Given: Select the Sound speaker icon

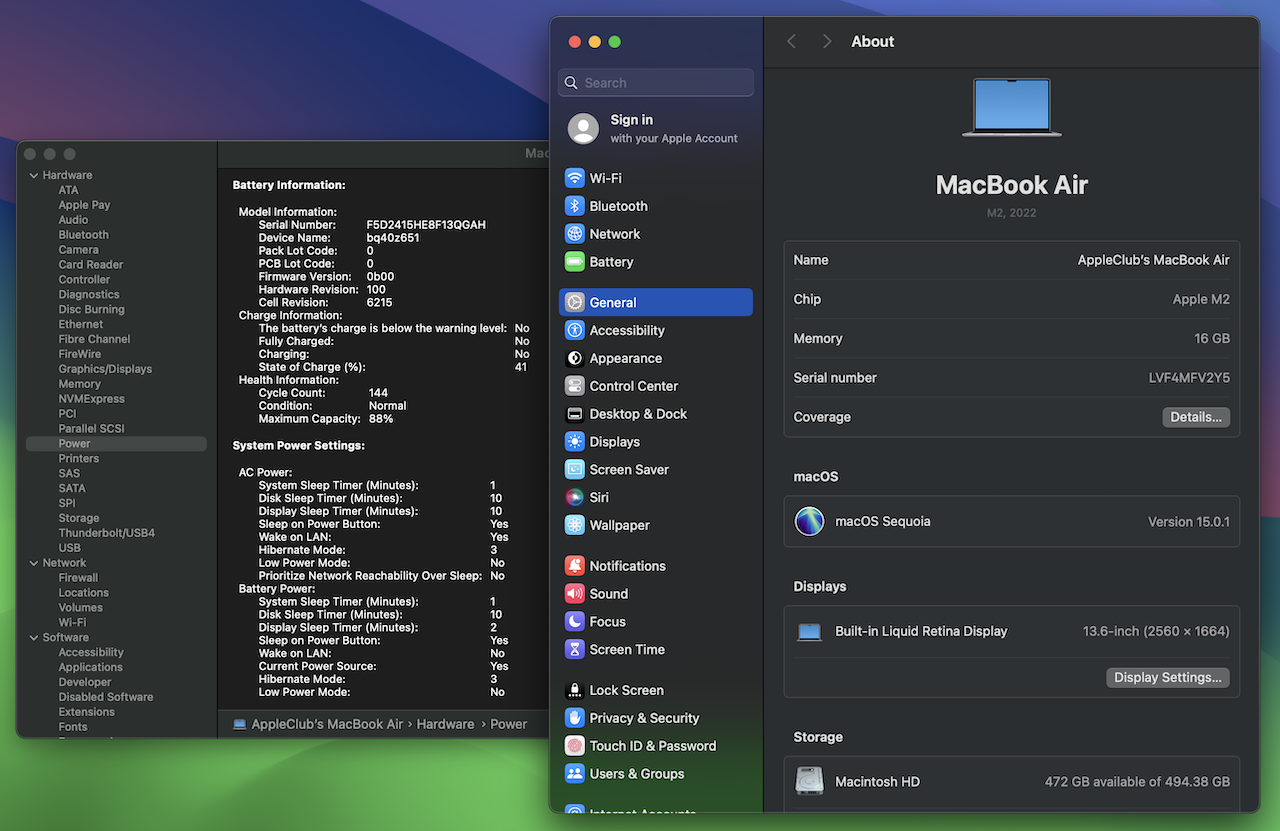Looking at the screenshot, I should coord(574,594).
